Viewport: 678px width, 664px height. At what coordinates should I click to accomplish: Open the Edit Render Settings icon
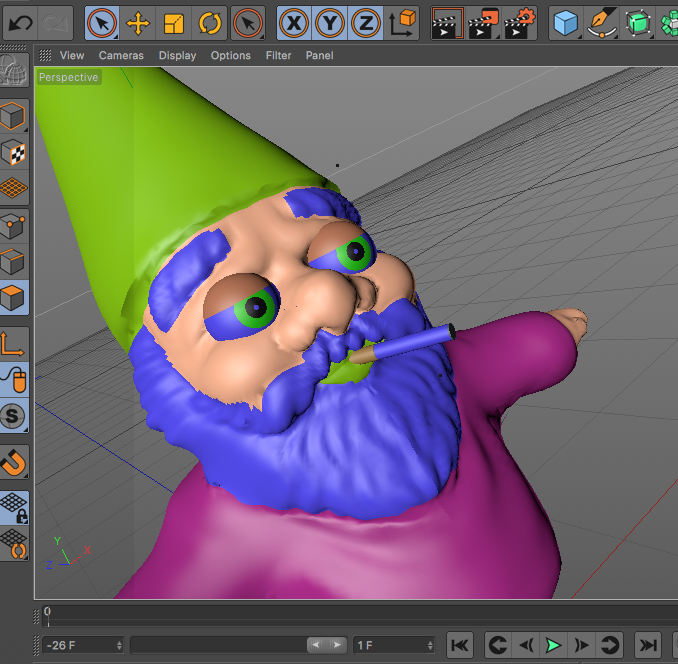(520, 22)
